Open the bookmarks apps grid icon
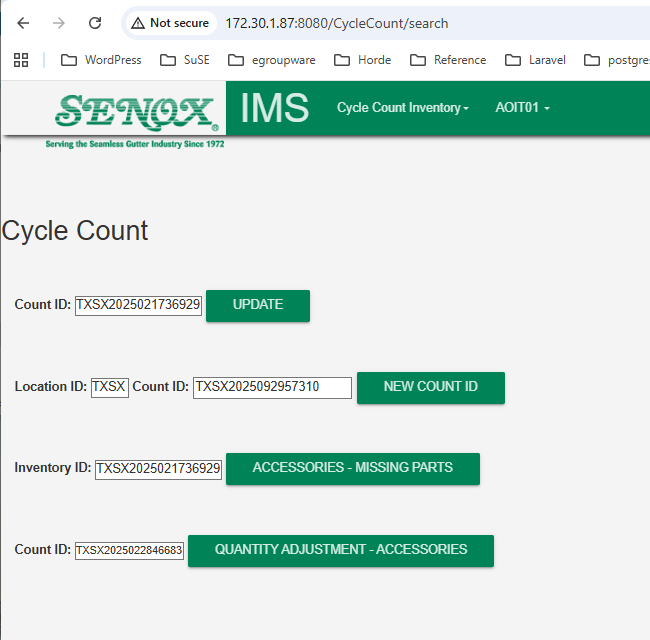Image resolution: width=650 pixels, height=640 pixels. (21, 60)
